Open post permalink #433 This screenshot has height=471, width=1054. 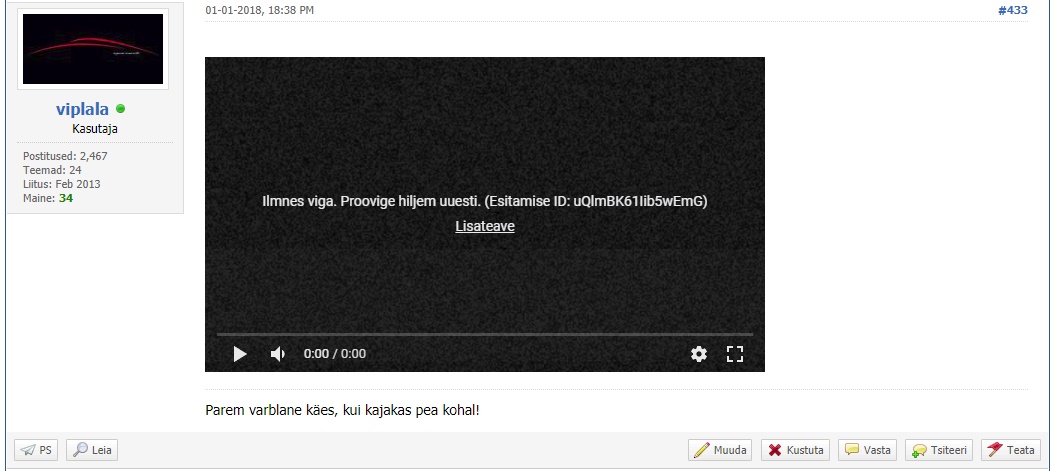(x=1012, y=9)
